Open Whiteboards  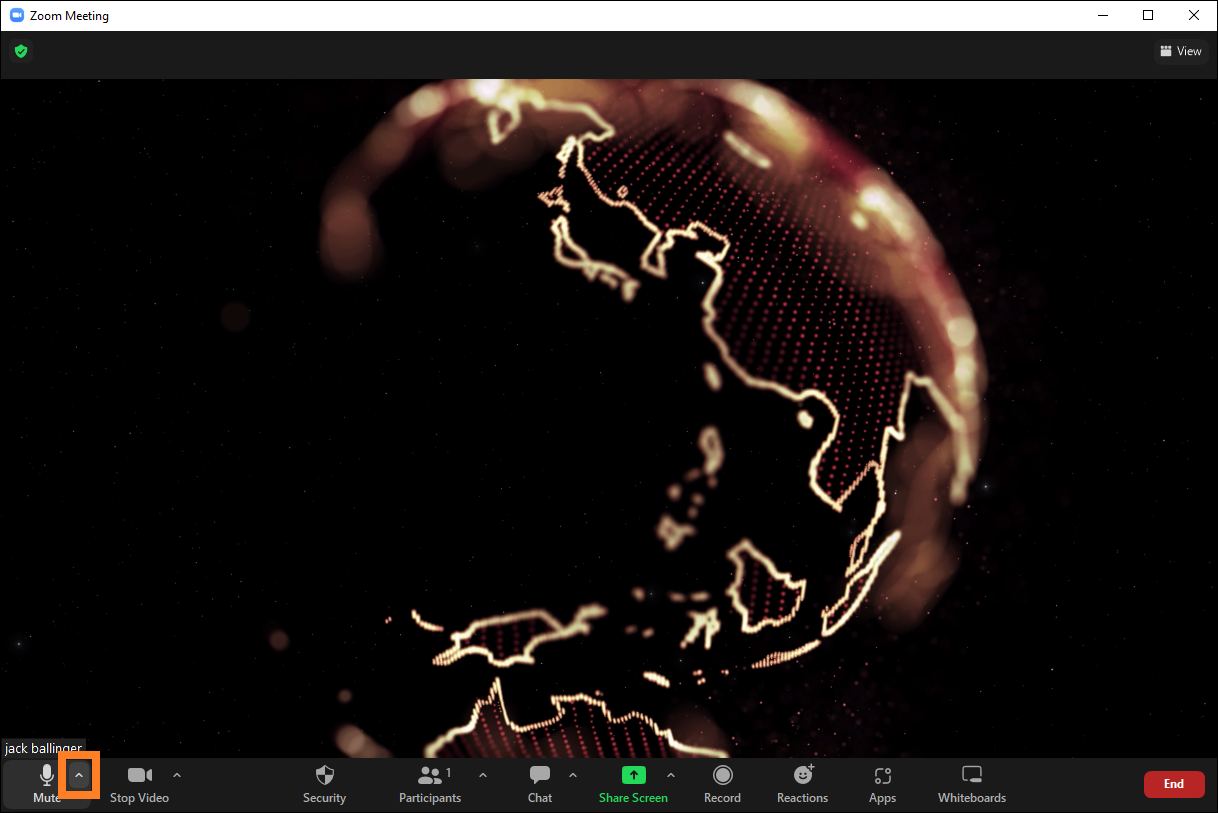point(972,784)
